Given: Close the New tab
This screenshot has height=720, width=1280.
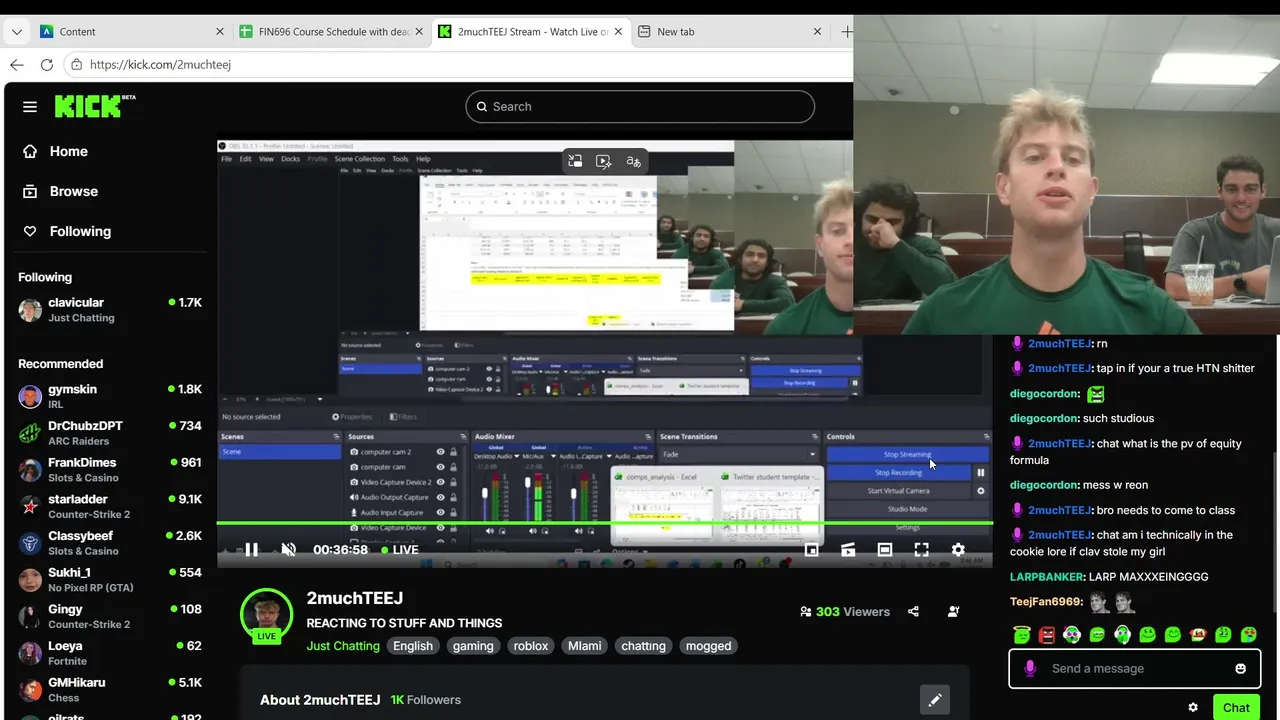Looking at the screenshot, I should (x=817, y=32).
